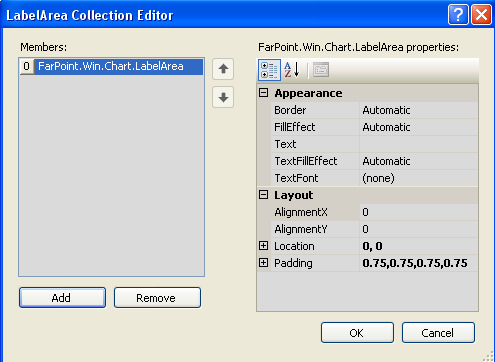Select the TextFillEffect property row

pos(374,161)
